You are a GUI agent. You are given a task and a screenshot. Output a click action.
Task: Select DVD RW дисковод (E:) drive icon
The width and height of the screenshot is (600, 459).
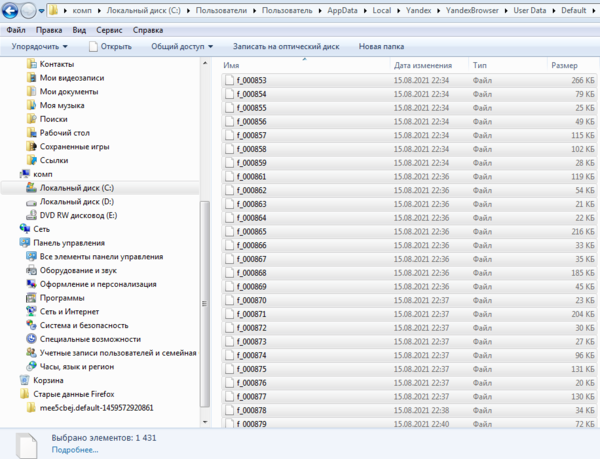[x=31, y=215]
